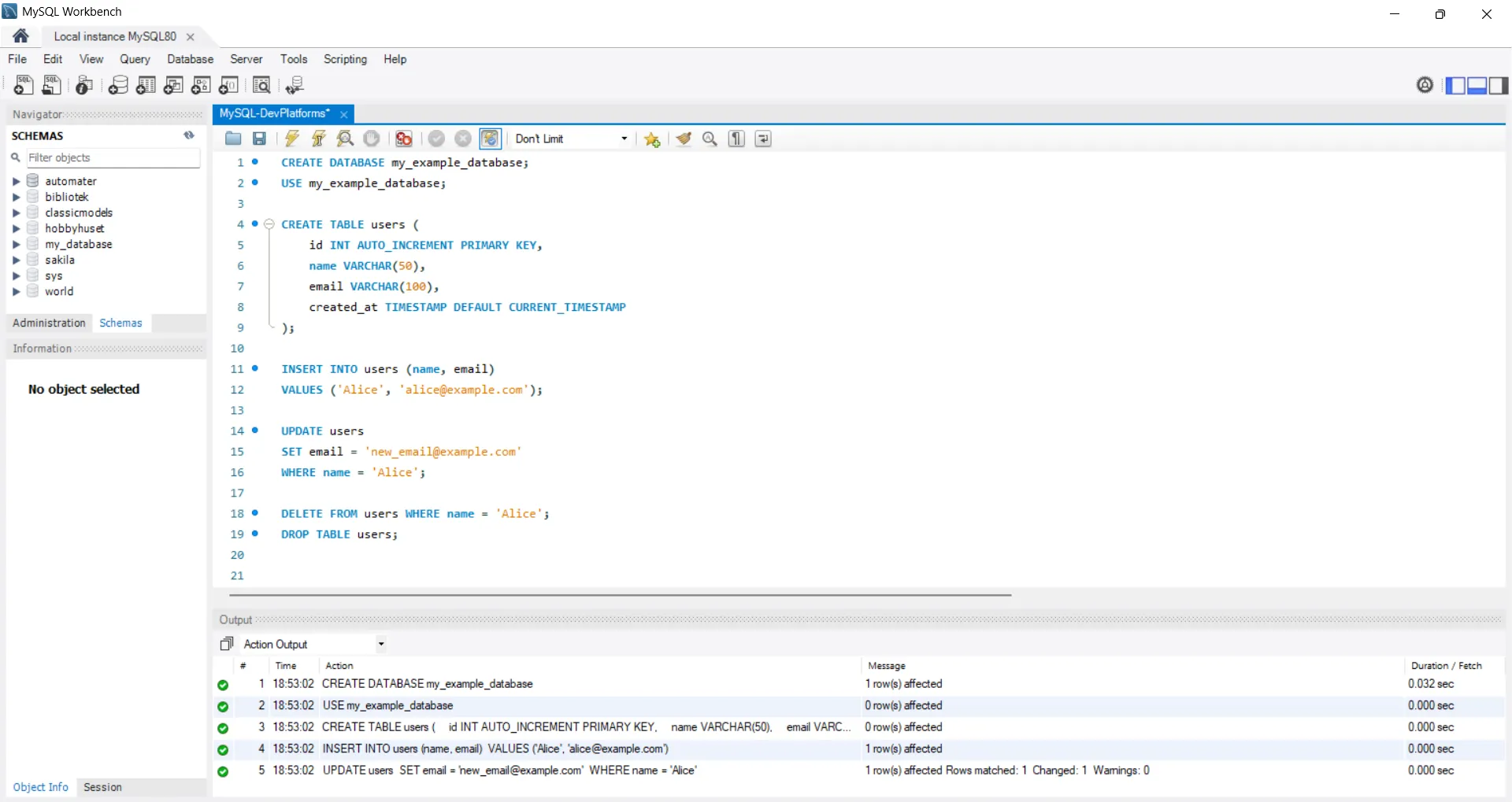The width and height of the screenshot is (1512, 802).
Task: Expand the sakila schema
Action: (16, 260)
